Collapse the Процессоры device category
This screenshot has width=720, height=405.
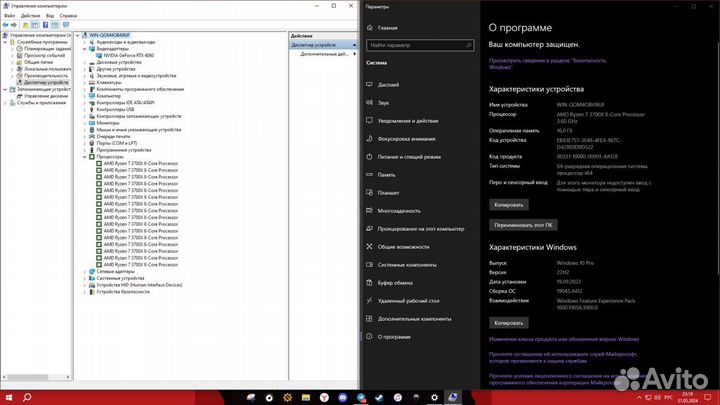[x=85, y=157]
